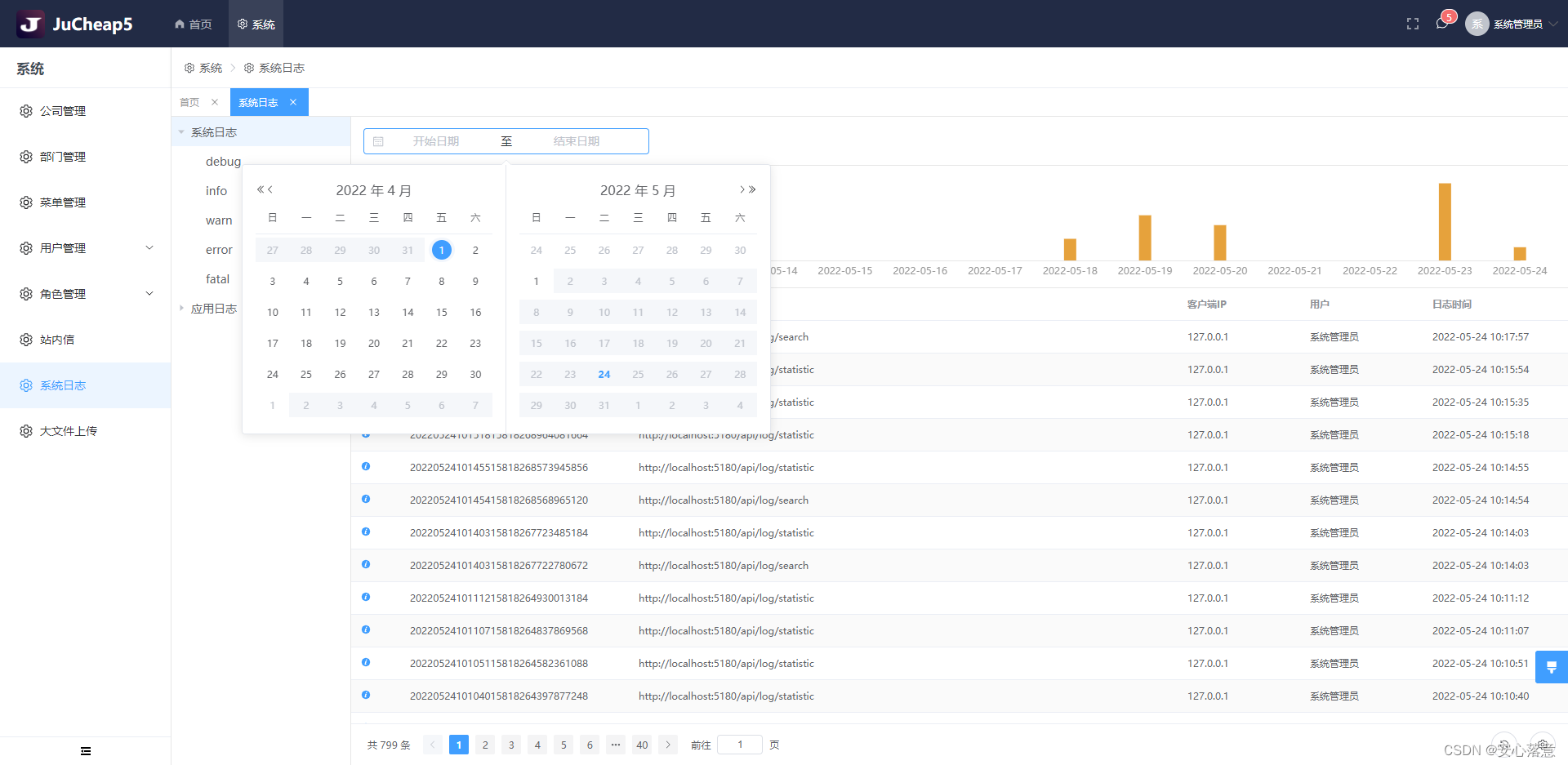Screen dimensions: 1568x765
Task: Select the info log level
Action: point(216,191)
